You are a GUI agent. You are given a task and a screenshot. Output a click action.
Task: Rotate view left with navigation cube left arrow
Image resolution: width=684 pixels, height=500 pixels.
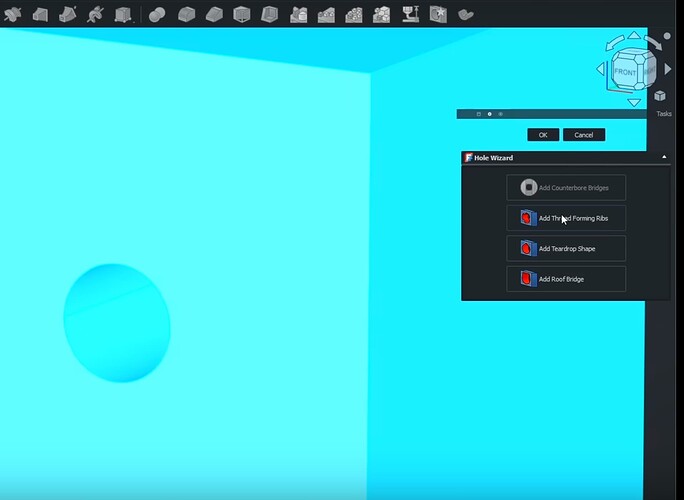[601, 69]
